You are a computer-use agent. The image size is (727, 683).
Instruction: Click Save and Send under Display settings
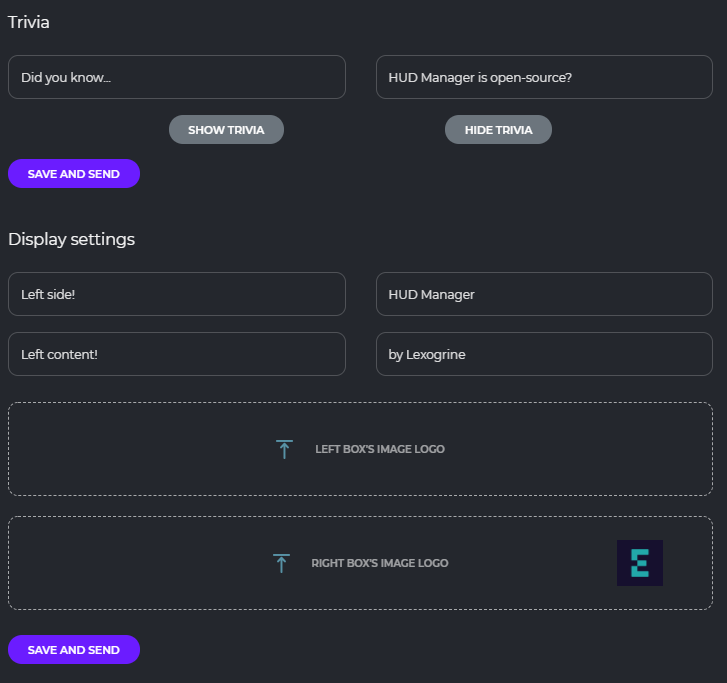(74, 650)
